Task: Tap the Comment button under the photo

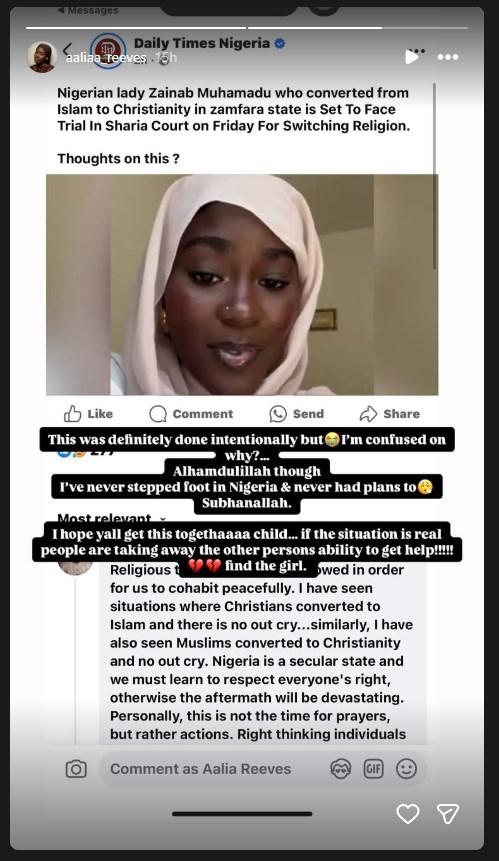Action: click(x=191, y=413)
